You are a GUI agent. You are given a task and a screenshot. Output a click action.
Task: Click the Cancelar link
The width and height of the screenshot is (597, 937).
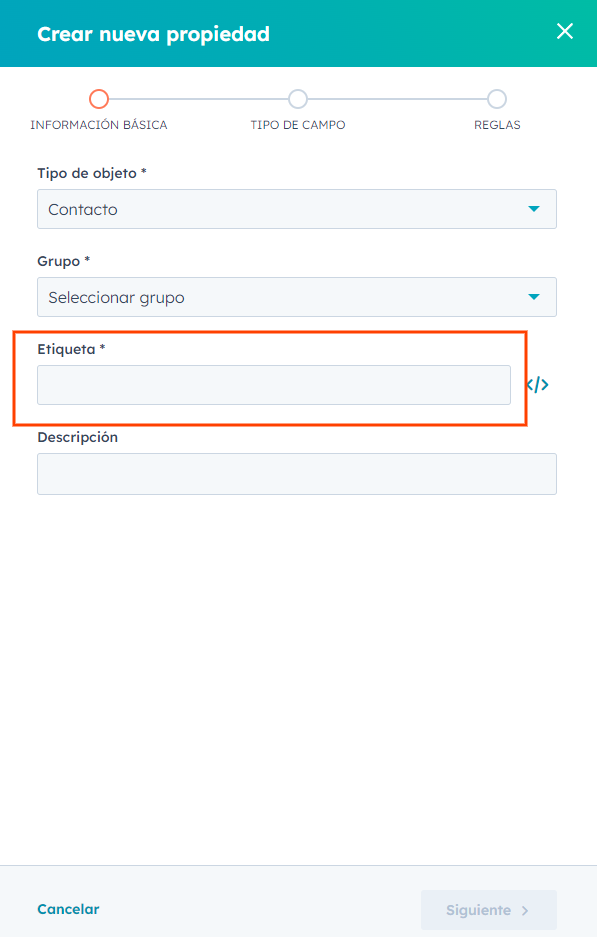coord(68,909)
